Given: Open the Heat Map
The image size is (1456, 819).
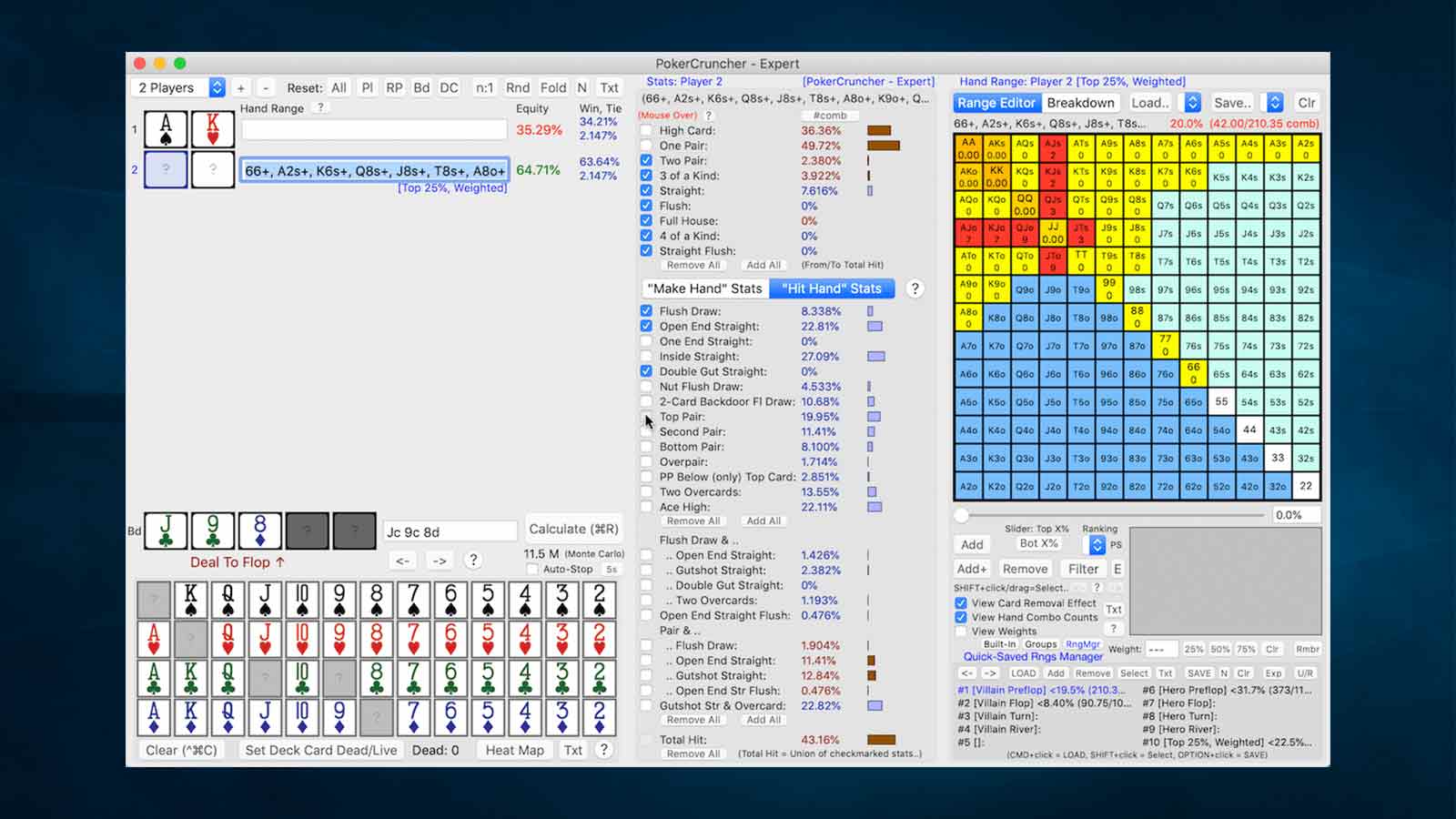Looking at the screenshot, I should tap(515, 750).
